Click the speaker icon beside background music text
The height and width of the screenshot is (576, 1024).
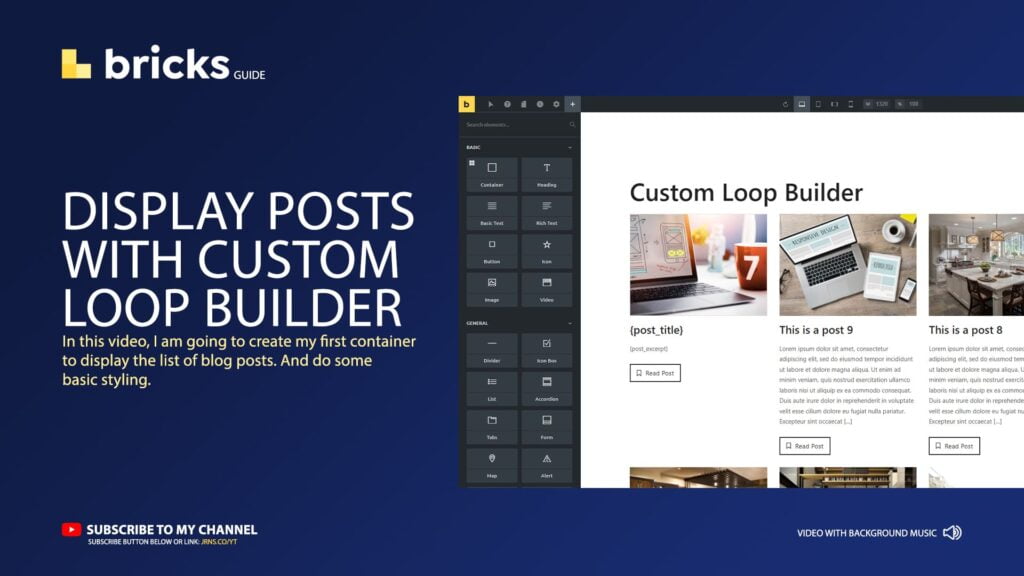[952, 533]
